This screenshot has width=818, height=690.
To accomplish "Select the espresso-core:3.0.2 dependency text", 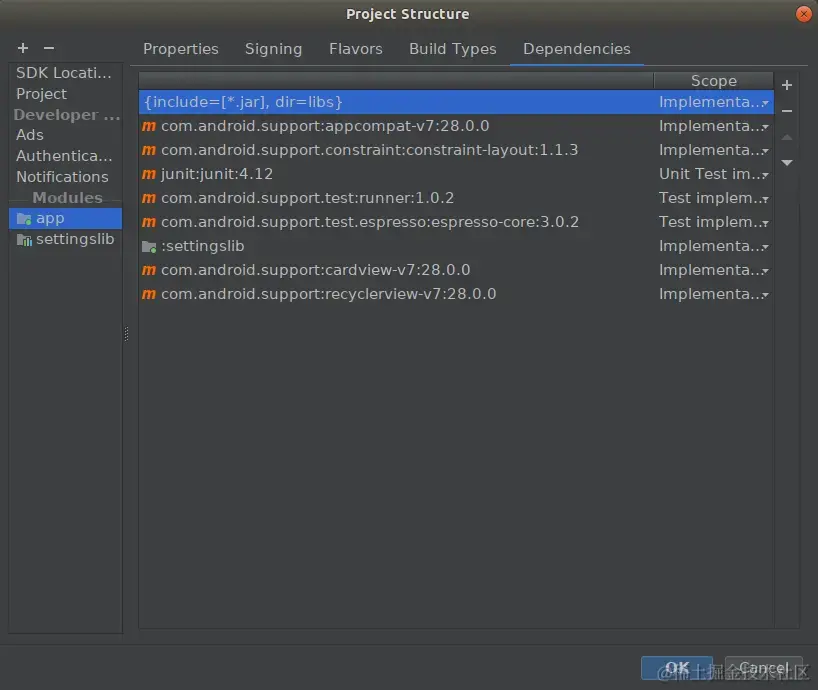I will coord(370,222).
